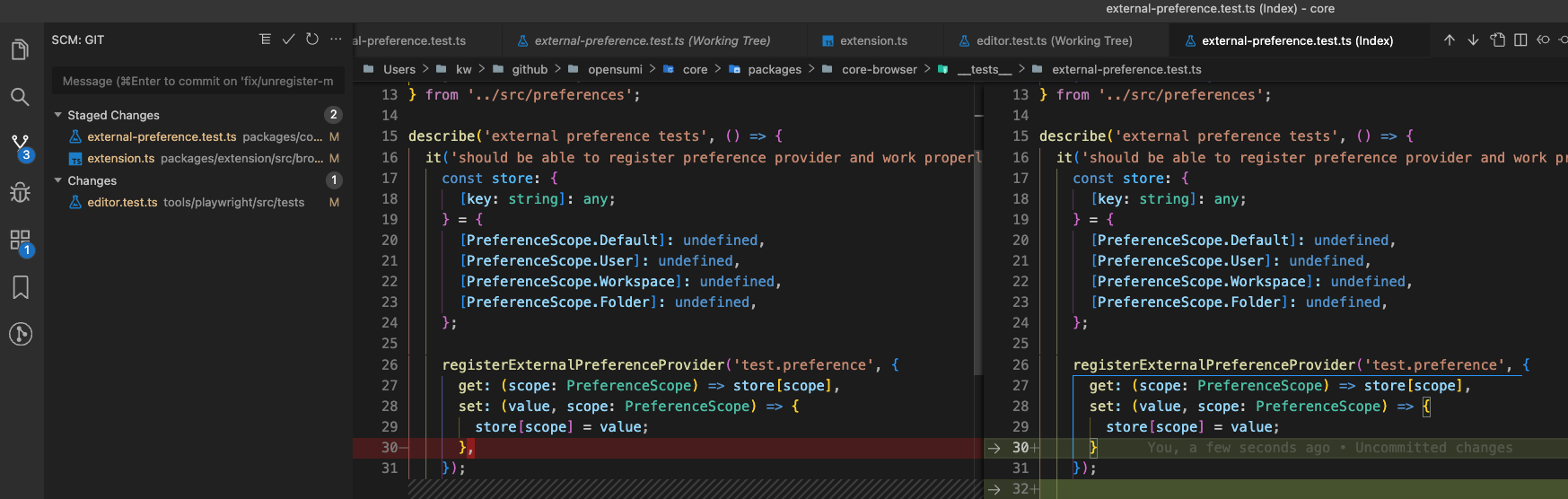The height and width of the screenshot is (499, 1568).
Task: Open previous revision arrow-circle icon
Action: coord(1543,39)
